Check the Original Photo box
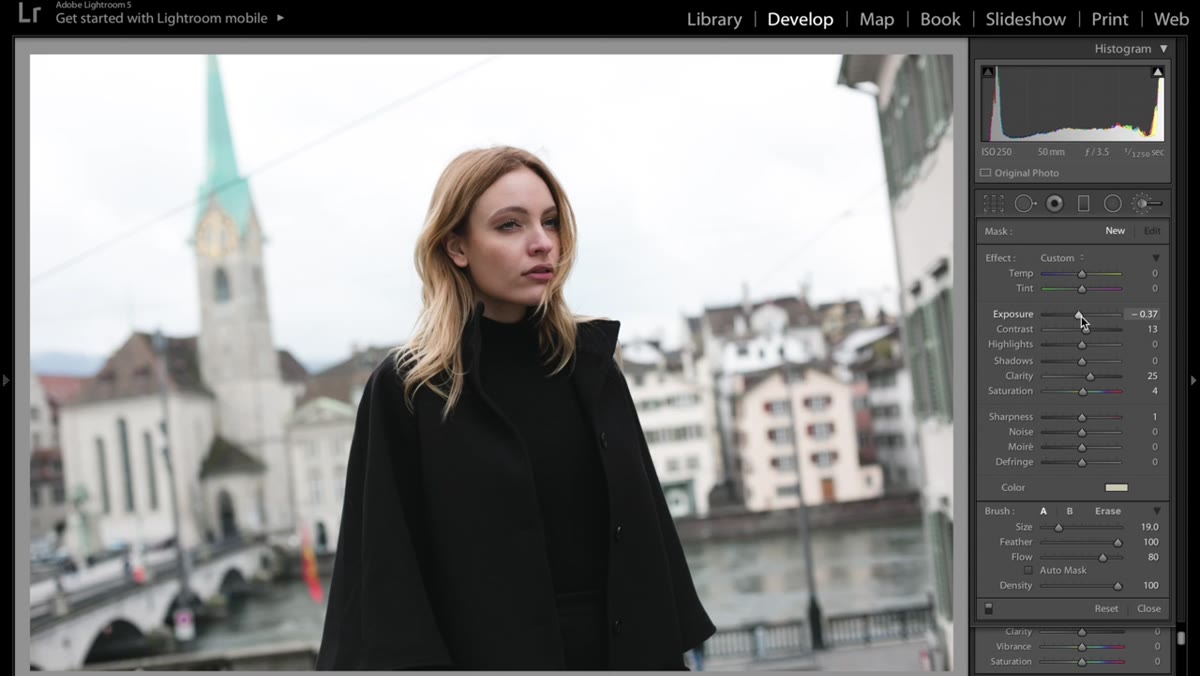This screenshot has height=676, width=1200. coord(986,173)
